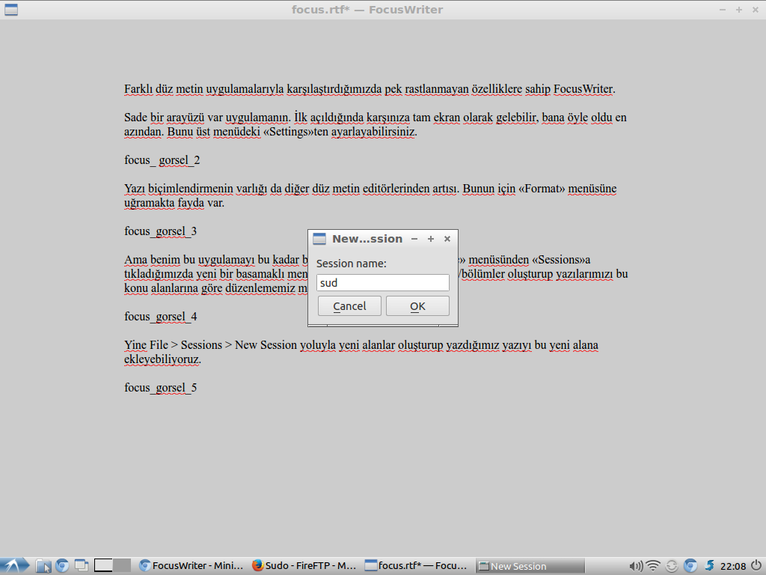The height and width of the screenshot is (575, 766).
Task: Click the word FocusWriter. in first paragraph
Action: (x=584, y=89)
